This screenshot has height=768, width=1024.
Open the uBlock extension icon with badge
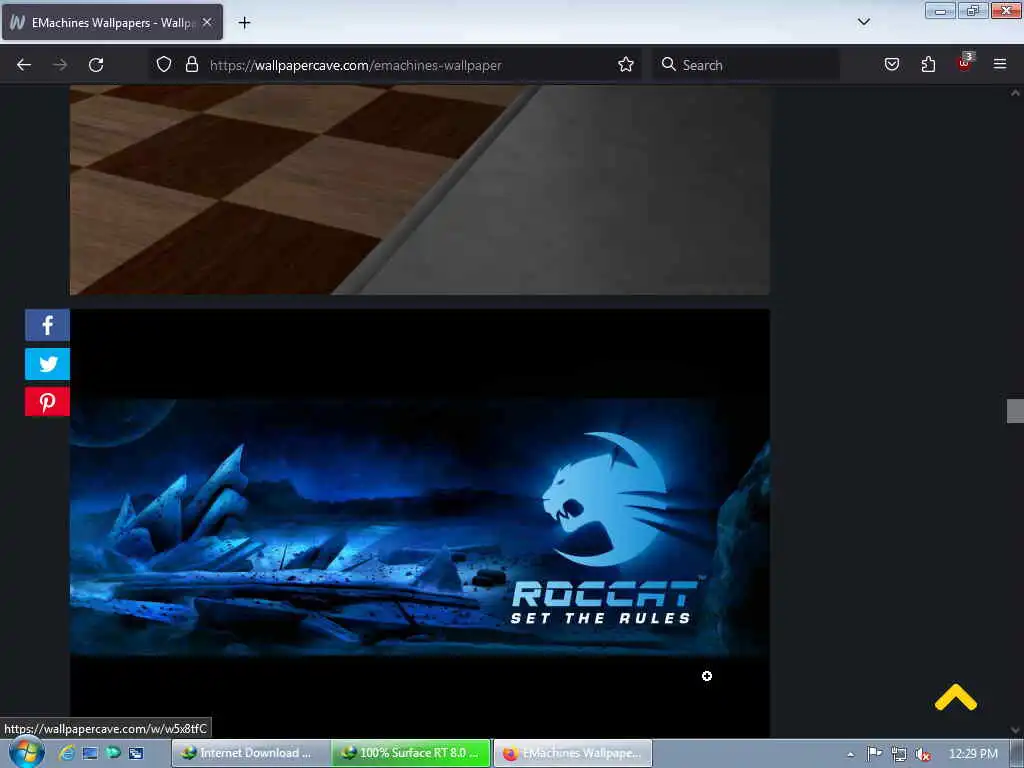[965, 63]
